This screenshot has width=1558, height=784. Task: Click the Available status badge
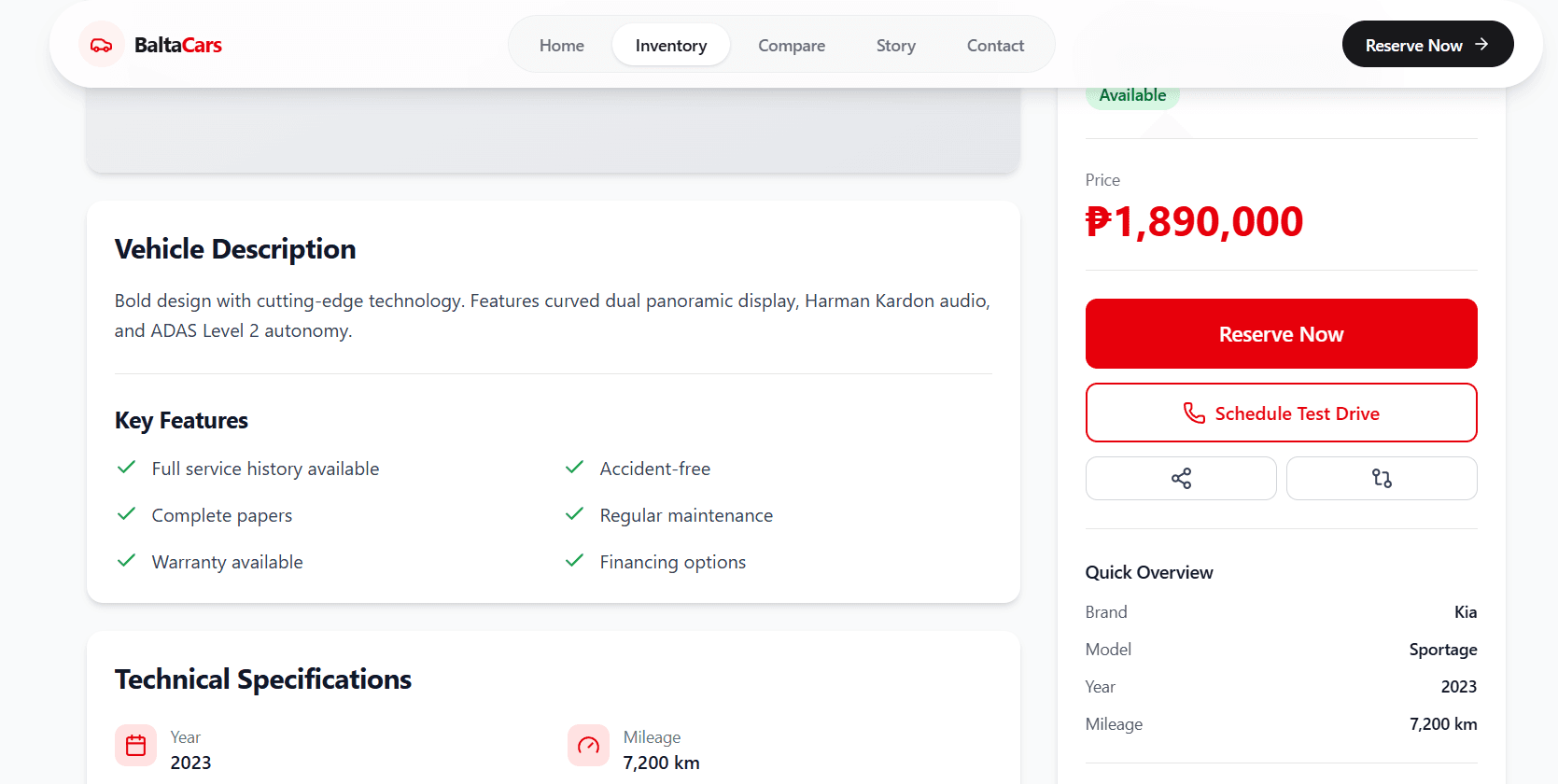[x=1132, y=95]
